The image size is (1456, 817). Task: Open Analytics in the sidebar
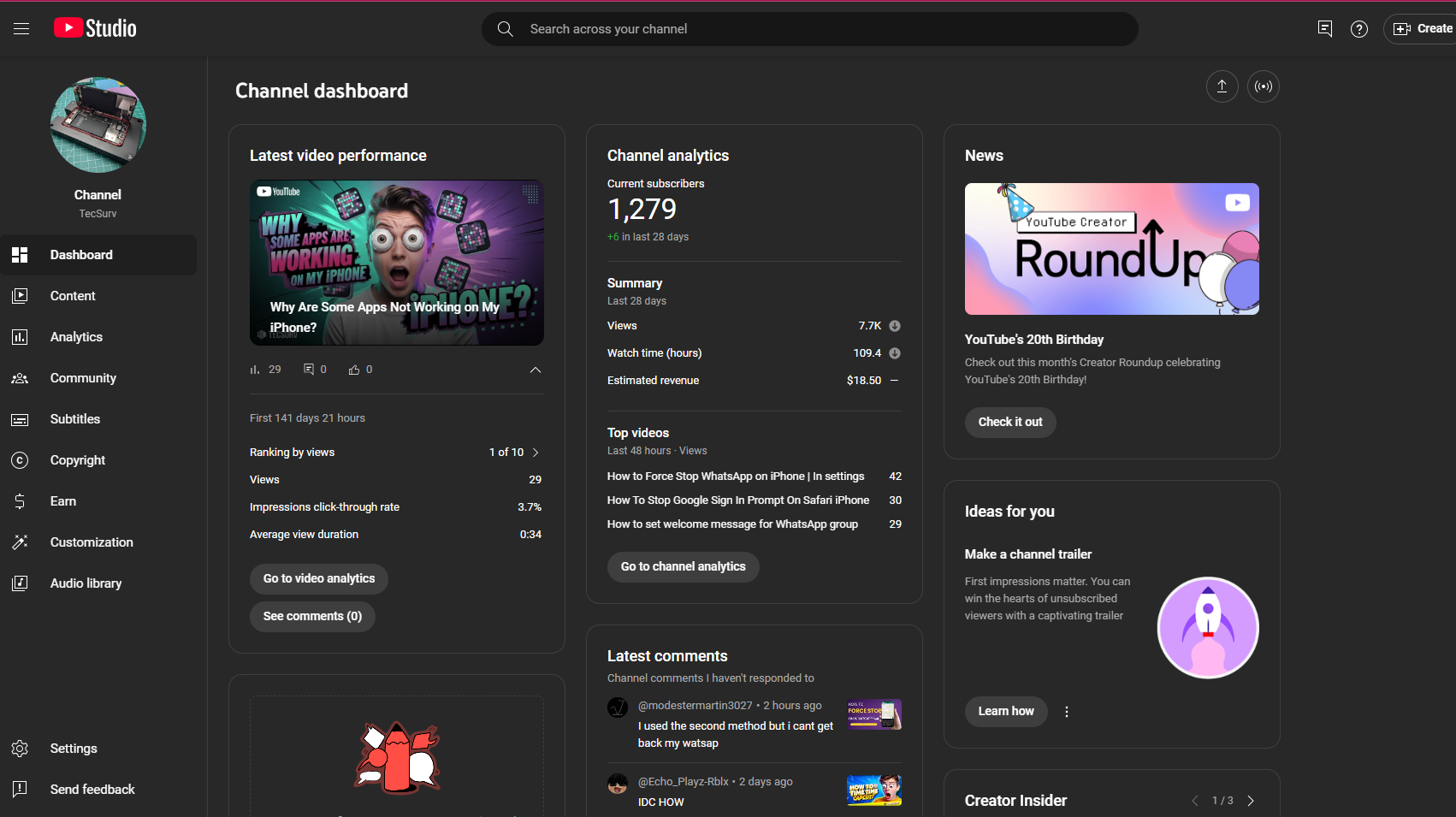click(x=98, y=337)
